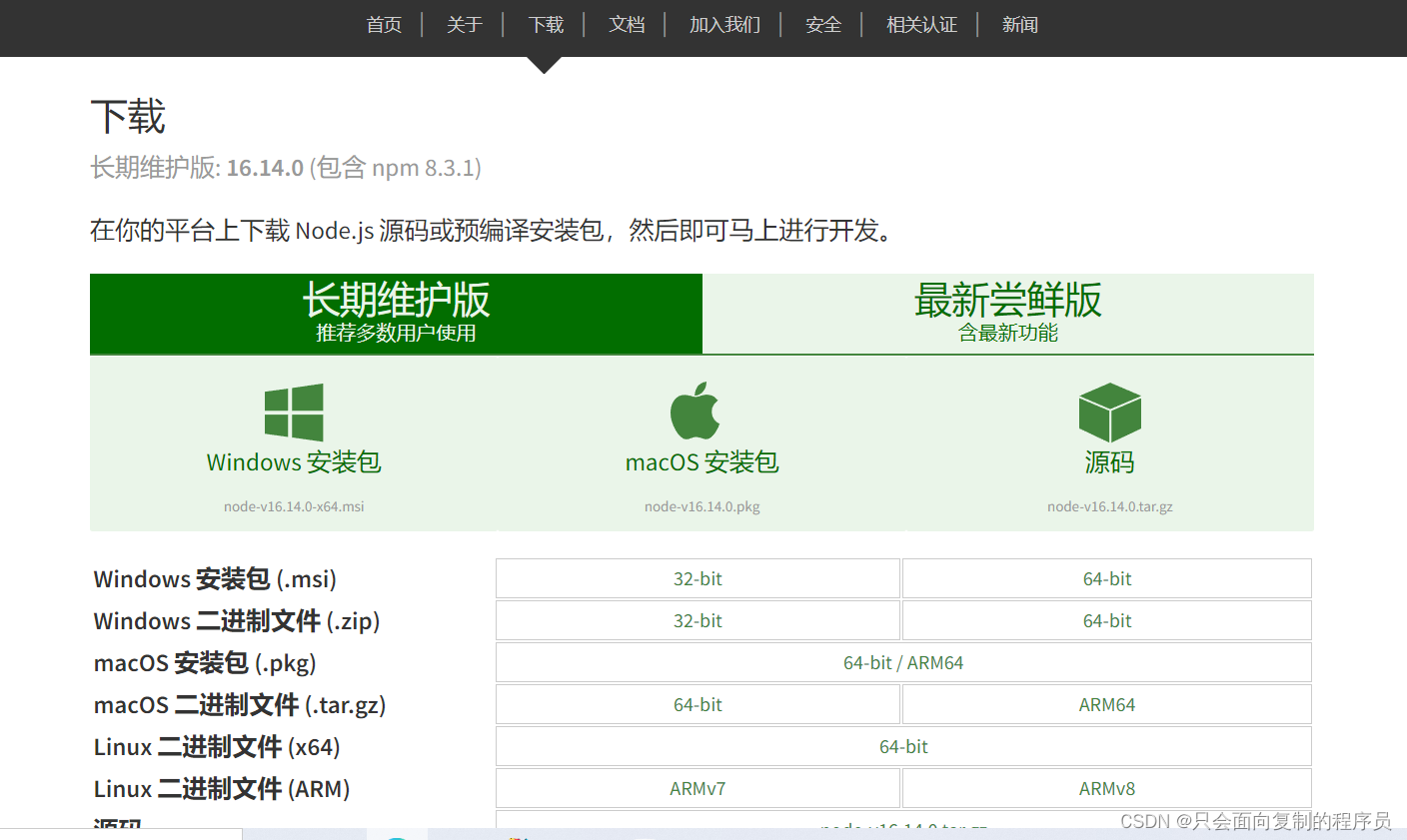
Task: Download macOS 安装包 64-bit / ARM64
Action: point(903,663)
